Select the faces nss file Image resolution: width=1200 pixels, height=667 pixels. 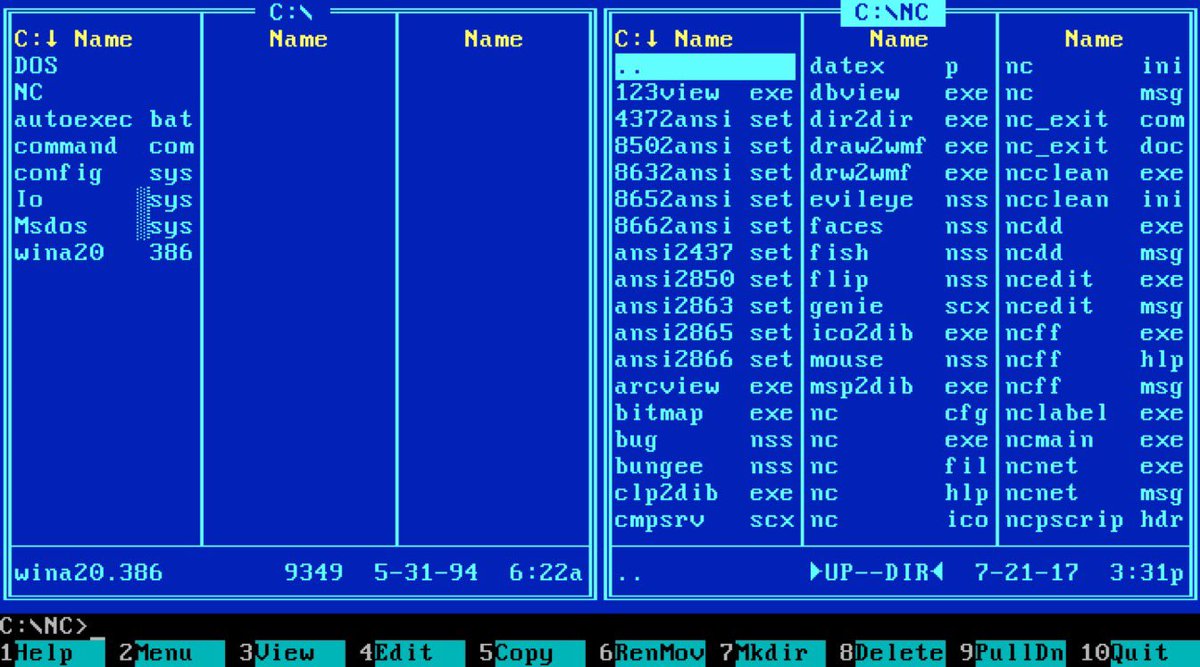point(899,226)
